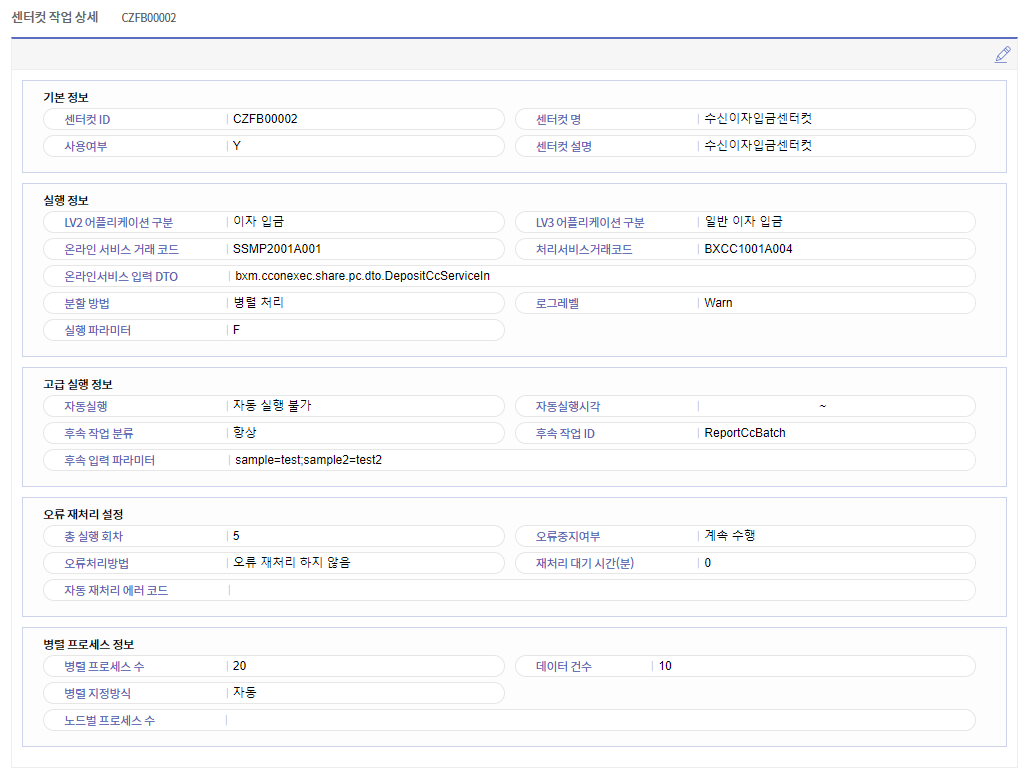This screenshot has height=775, width=1025.
Task: Click the 로그레벨 label
Action: [557, 303]
